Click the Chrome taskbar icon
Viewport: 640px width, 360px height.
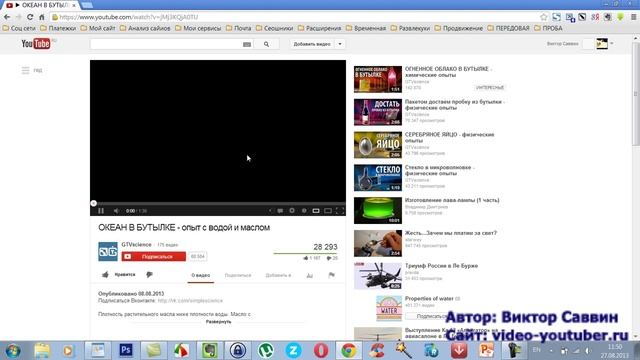349,350
